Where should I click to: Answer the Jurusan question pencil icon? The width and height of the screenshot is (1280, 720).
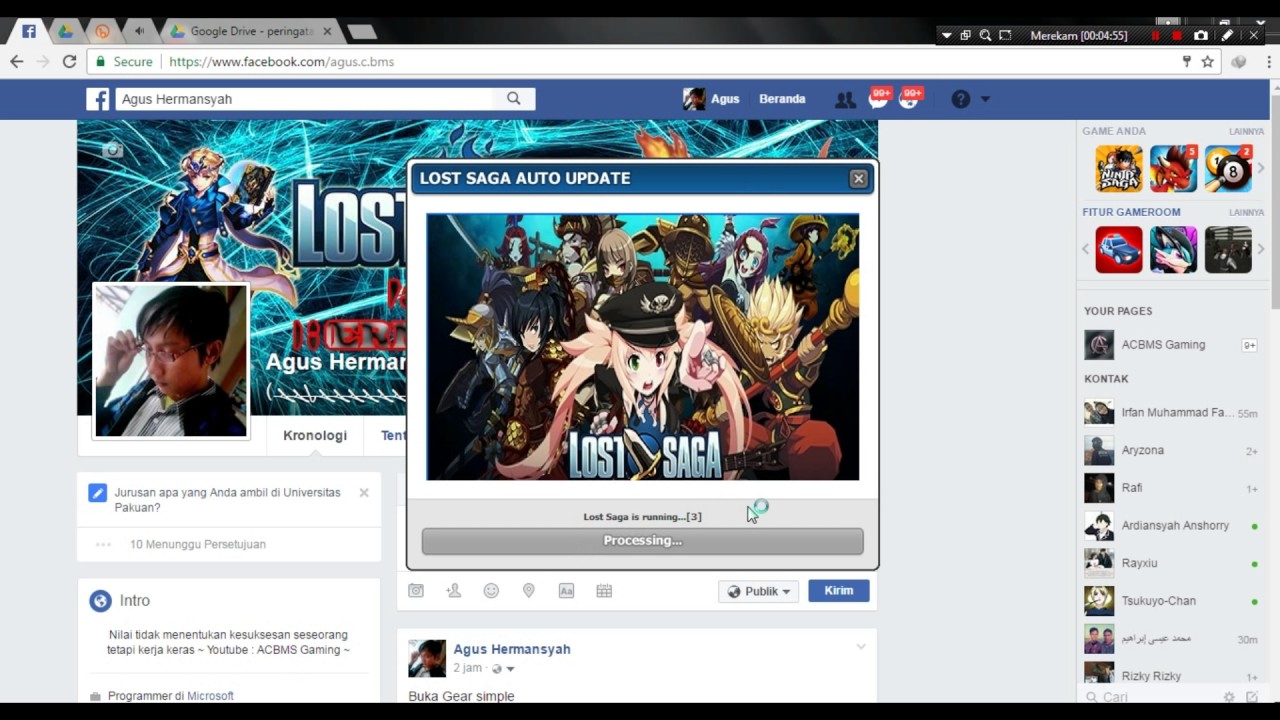point(97,493)
